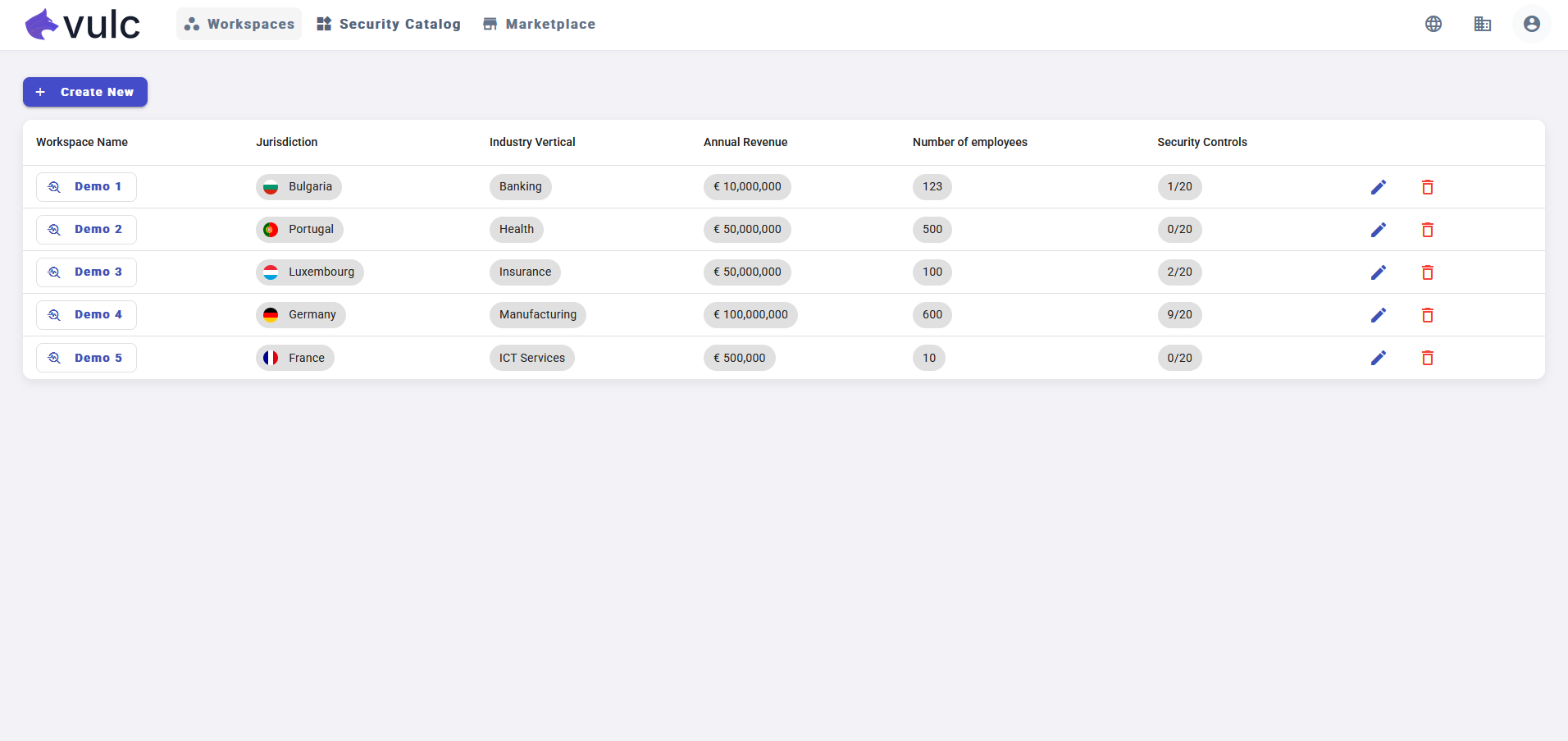Switch to the Security Catalog tab

389,24
